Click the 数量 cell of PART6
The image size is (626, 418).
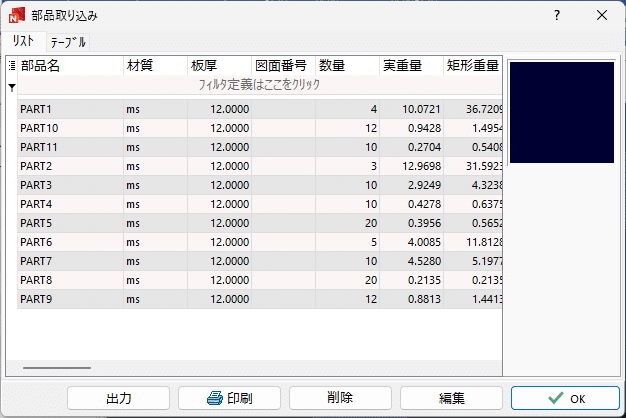click(x=347, y=242)
